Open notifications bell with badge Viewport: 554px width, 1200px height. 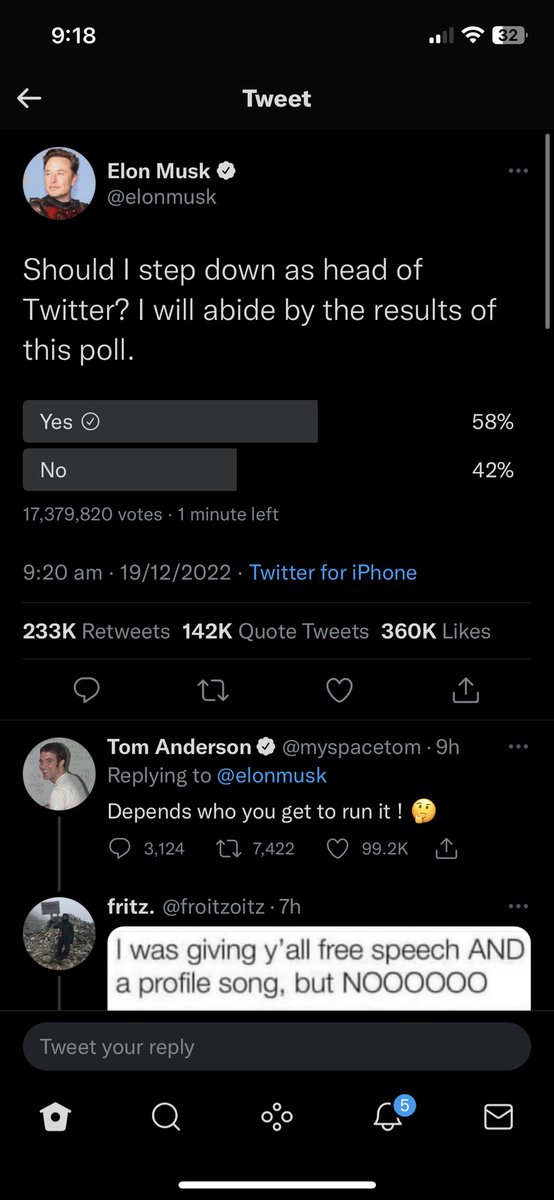388,1113
